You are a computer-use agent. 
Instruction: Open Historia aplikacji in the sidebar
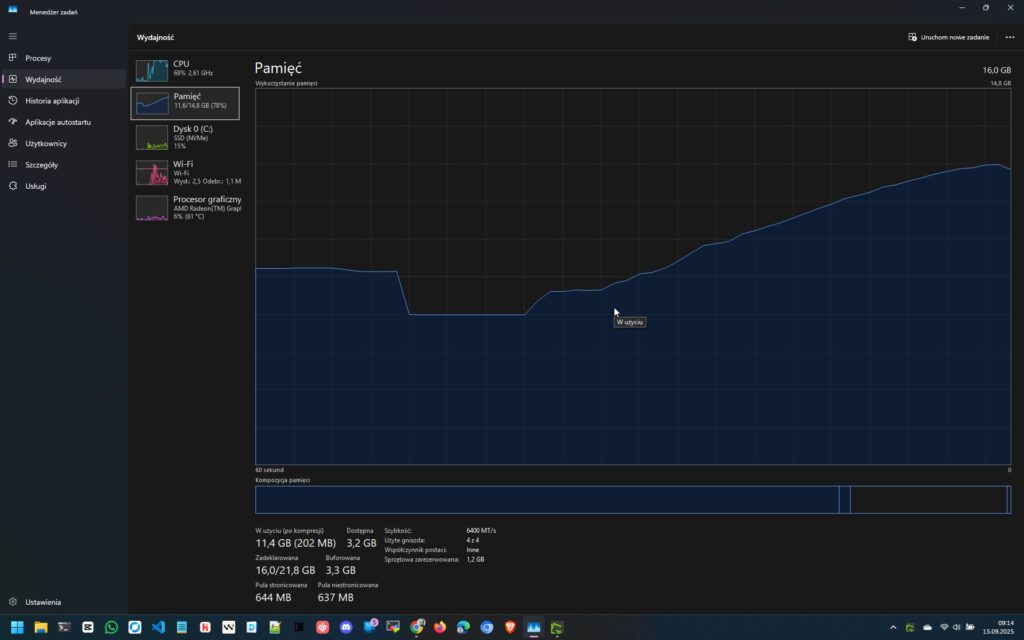click(x=52, y=101)
